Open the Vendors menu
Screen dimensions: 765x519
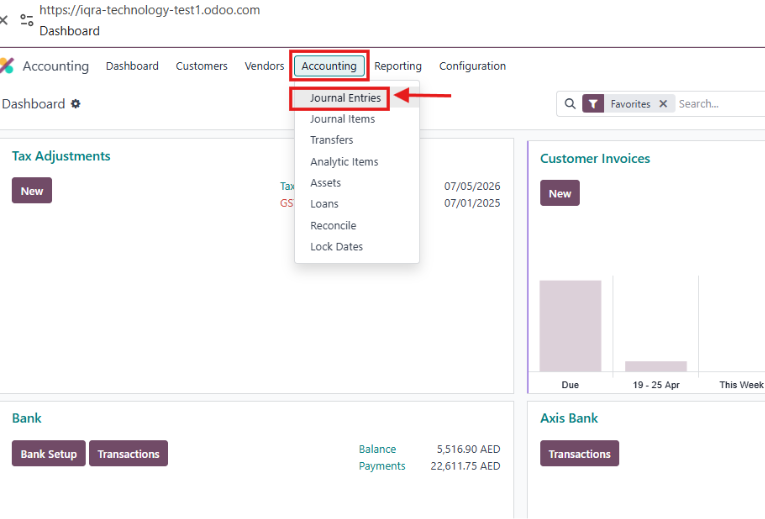264,66
